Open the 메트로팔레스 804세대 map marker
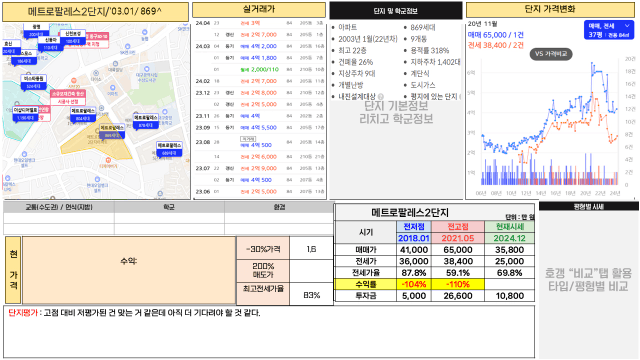Screen dimensions: 640x360 pyautogui.click(x=83, y=114)
